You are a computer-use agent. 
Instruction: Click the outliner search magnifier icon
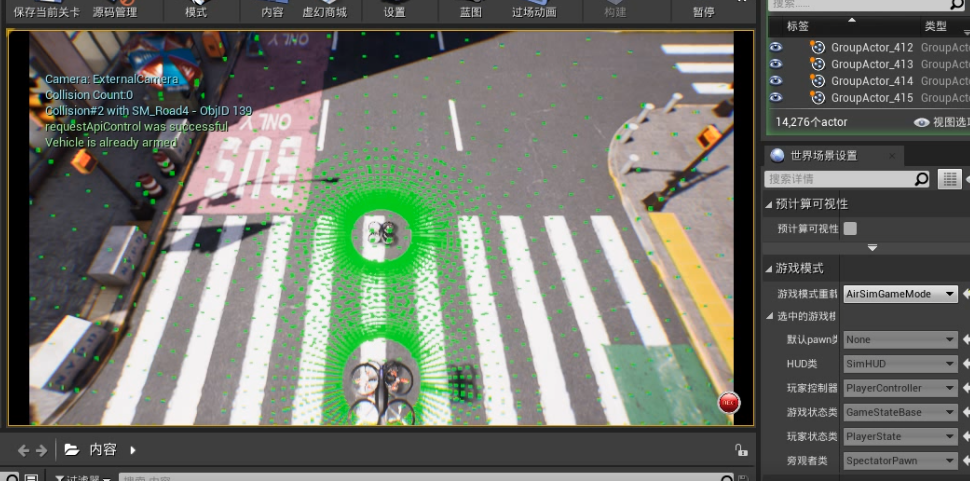pos(956,4)
